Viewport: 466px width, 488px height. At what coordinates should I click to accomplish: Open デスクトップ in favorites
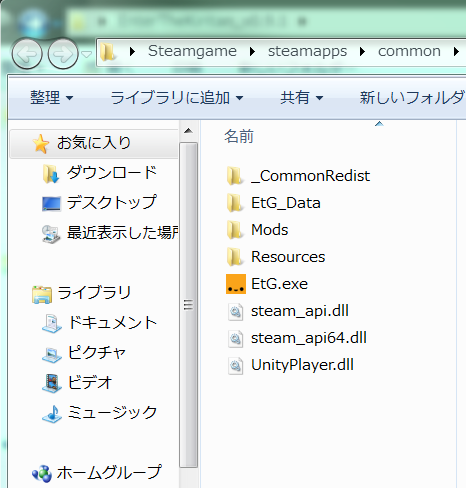pos(111,202)
